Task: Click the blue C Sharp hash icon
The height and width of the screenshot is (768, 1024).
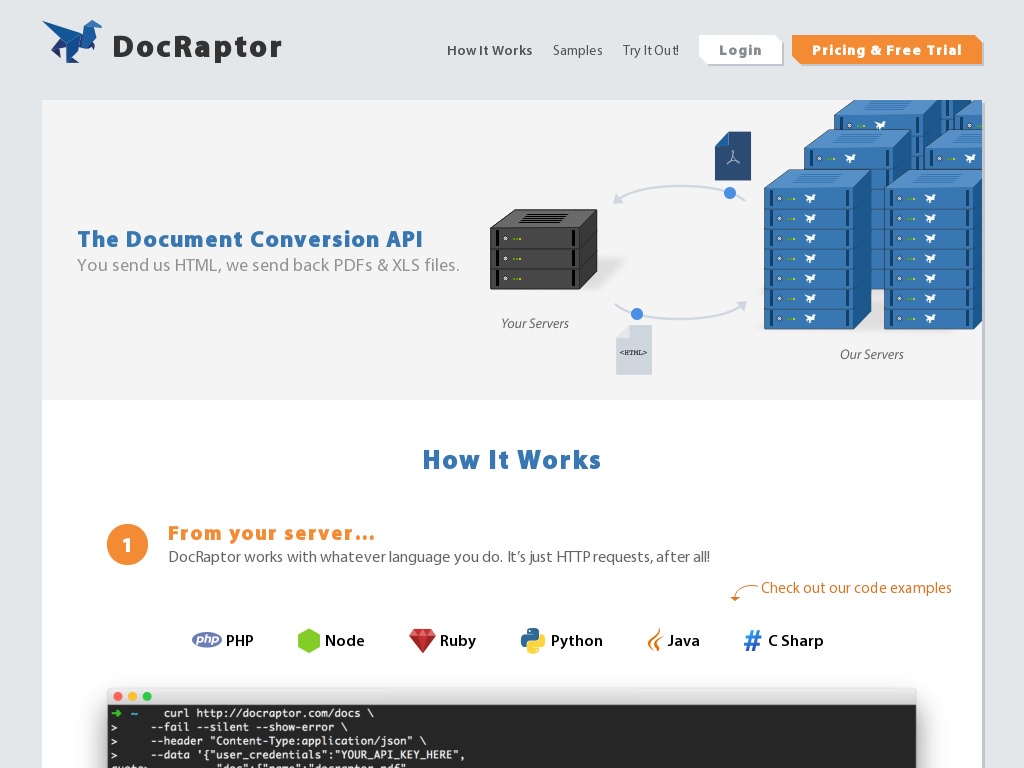Action: tap(752, 641)
